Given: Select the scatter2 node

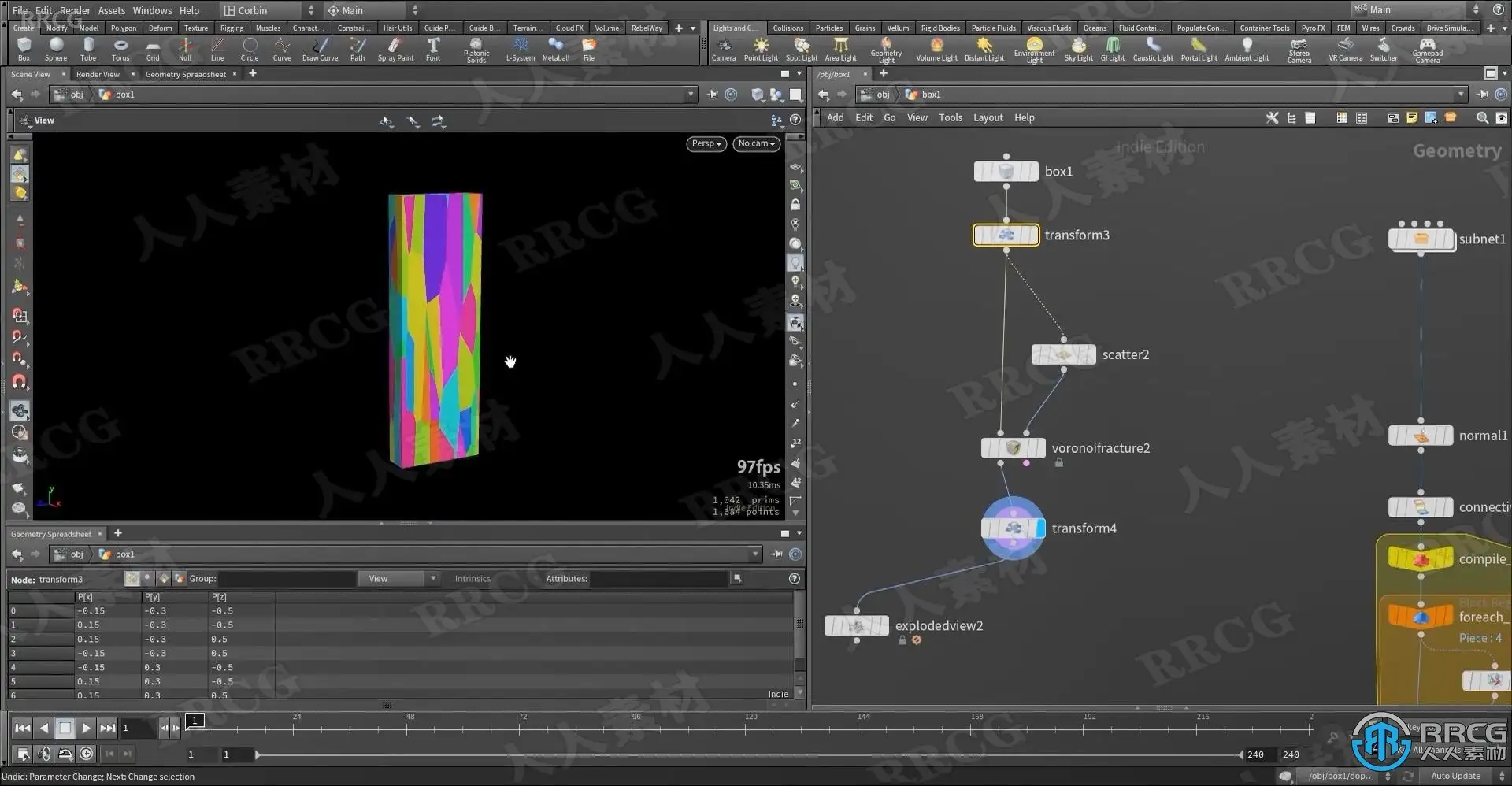Looking at the screenshot, I should tap(1064, 354).
